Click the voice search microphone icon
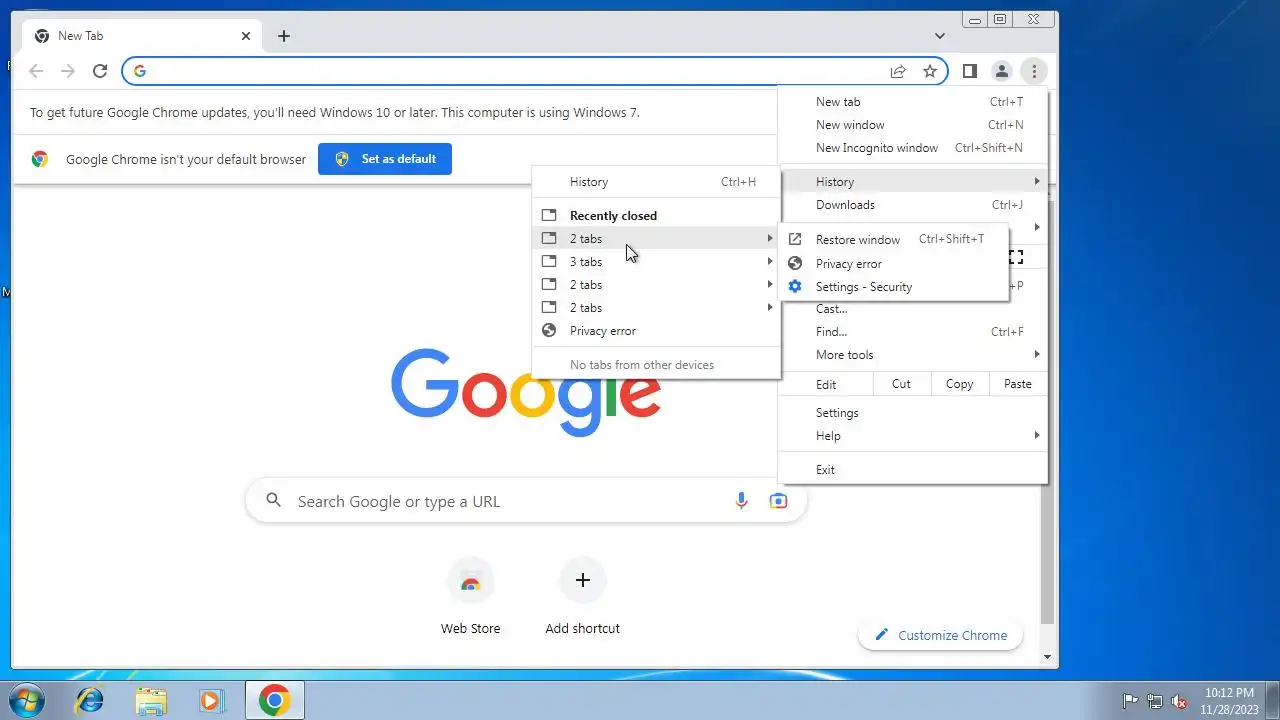Screen dimensions: 1280x720 741,501
